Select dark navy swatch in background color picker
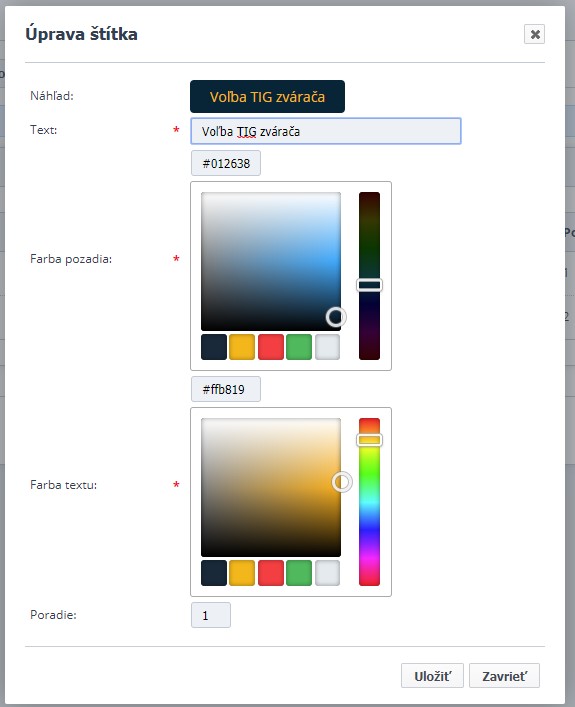Image resolution: width=575 pixels, height=707 pixels. [214, 347]
